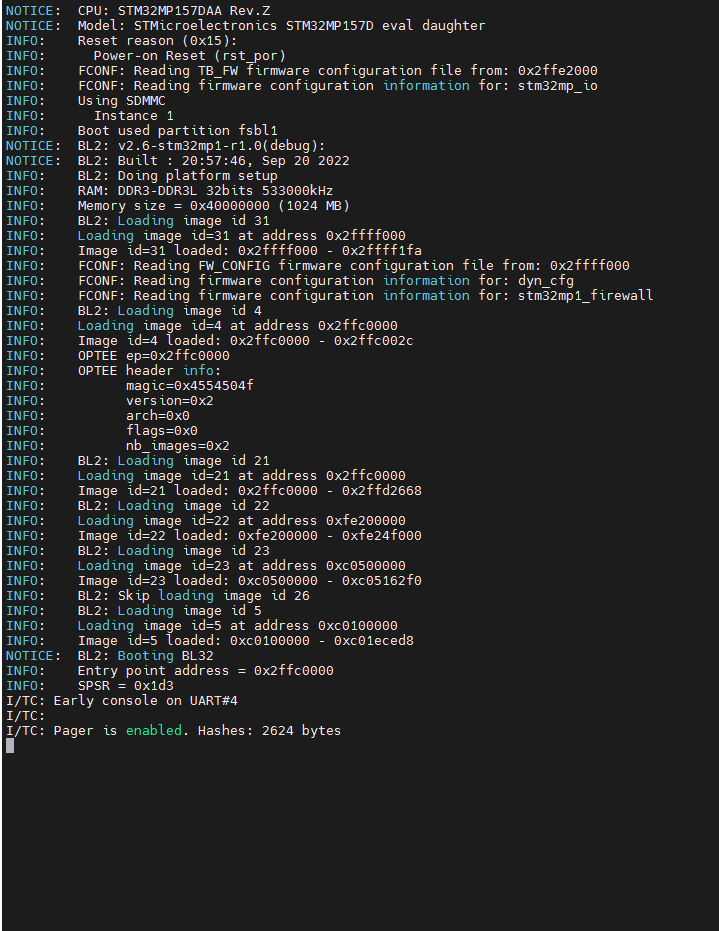719x931 pixels.
Task: Click the 'magic=0x4554504f' header value
Action: point(189,386)
